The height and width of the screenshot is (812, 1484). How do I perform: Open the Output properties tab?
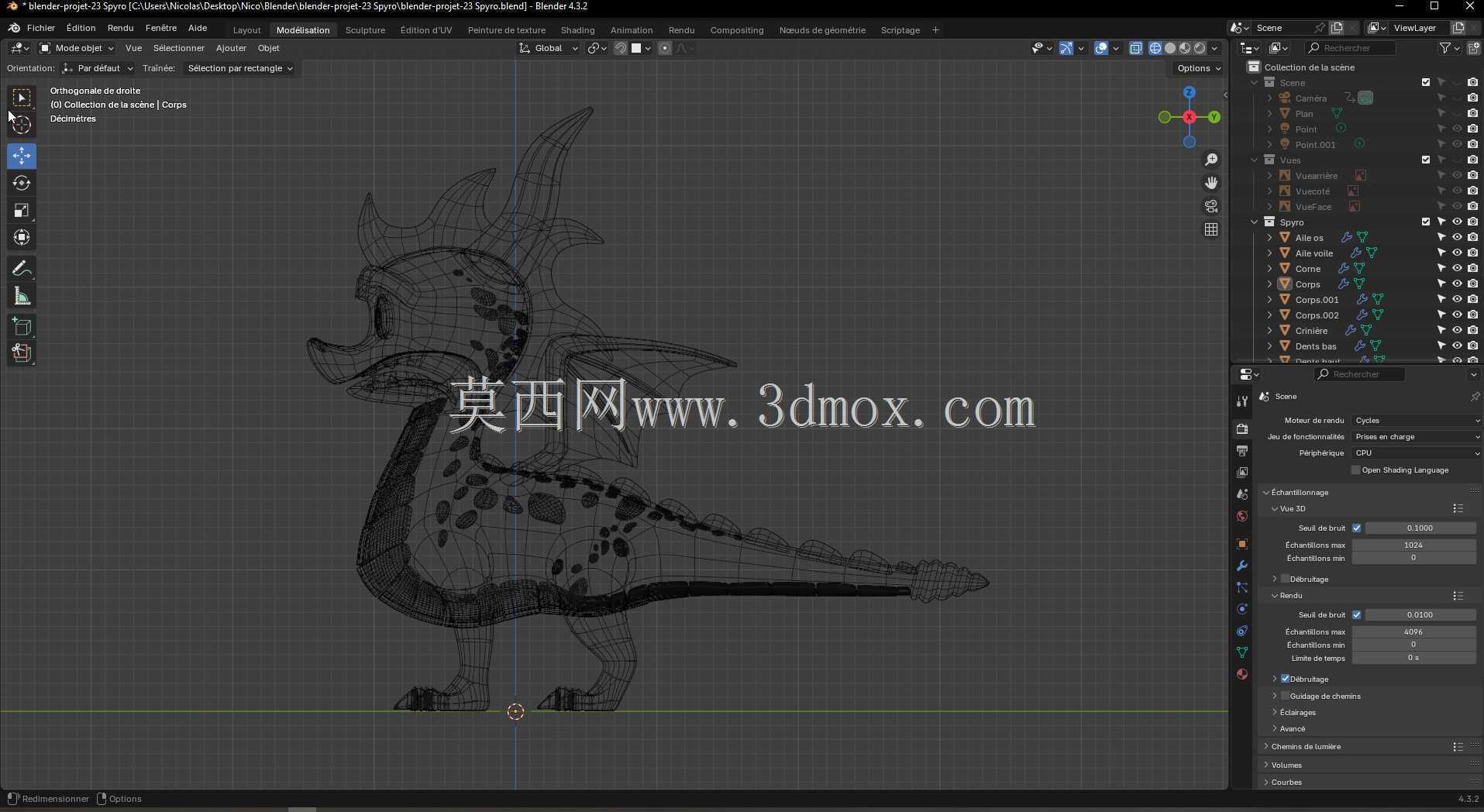click(1242, 451)
